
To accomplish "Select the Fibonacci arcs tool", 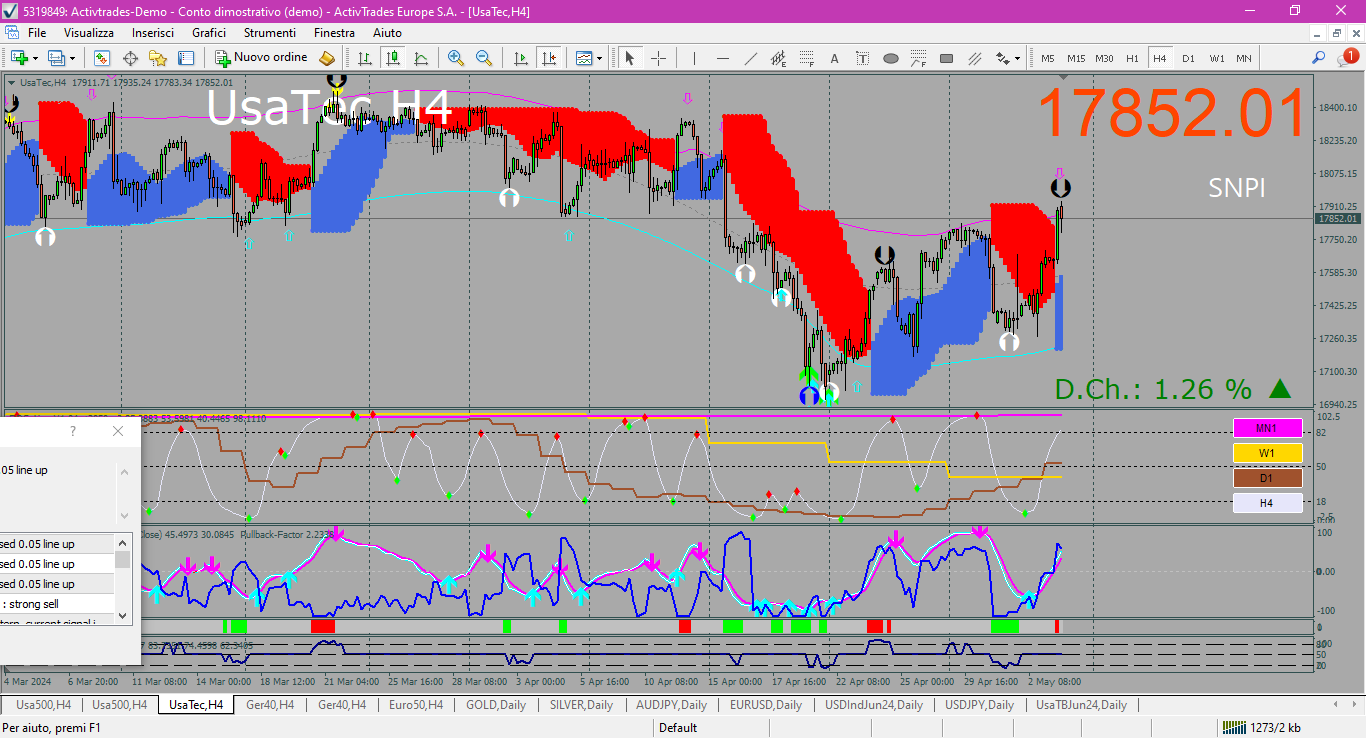I will click(x=919, y=58).
